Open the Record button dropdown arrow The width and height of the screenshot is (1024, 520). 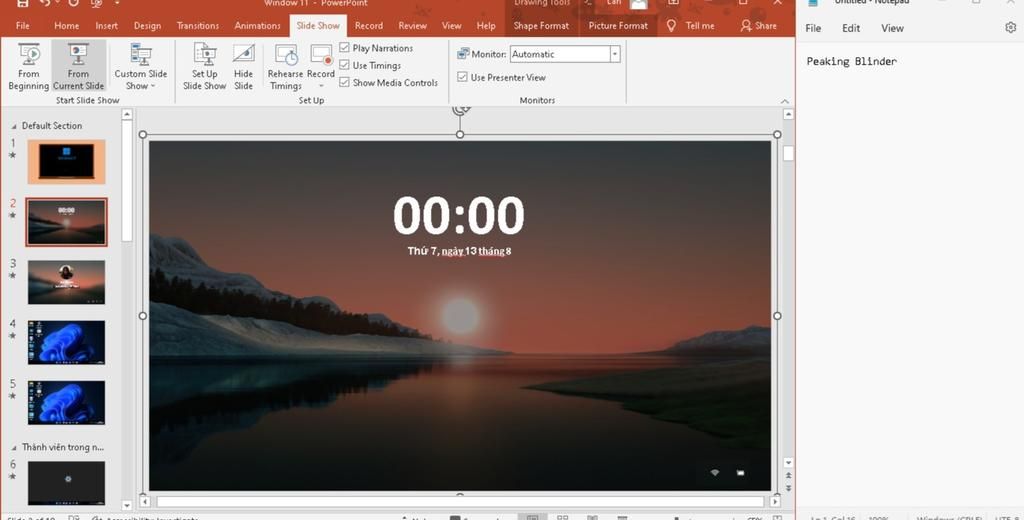click(x=321, y=86)
